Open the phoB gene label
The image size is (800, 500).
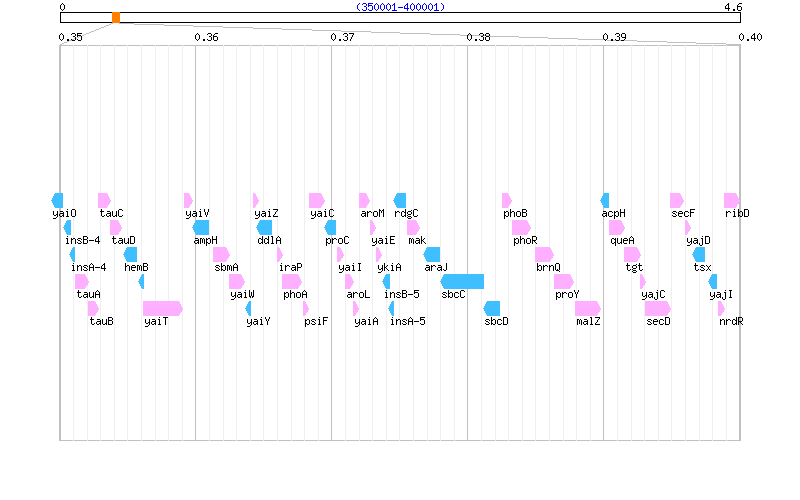(x=515, y=213)
